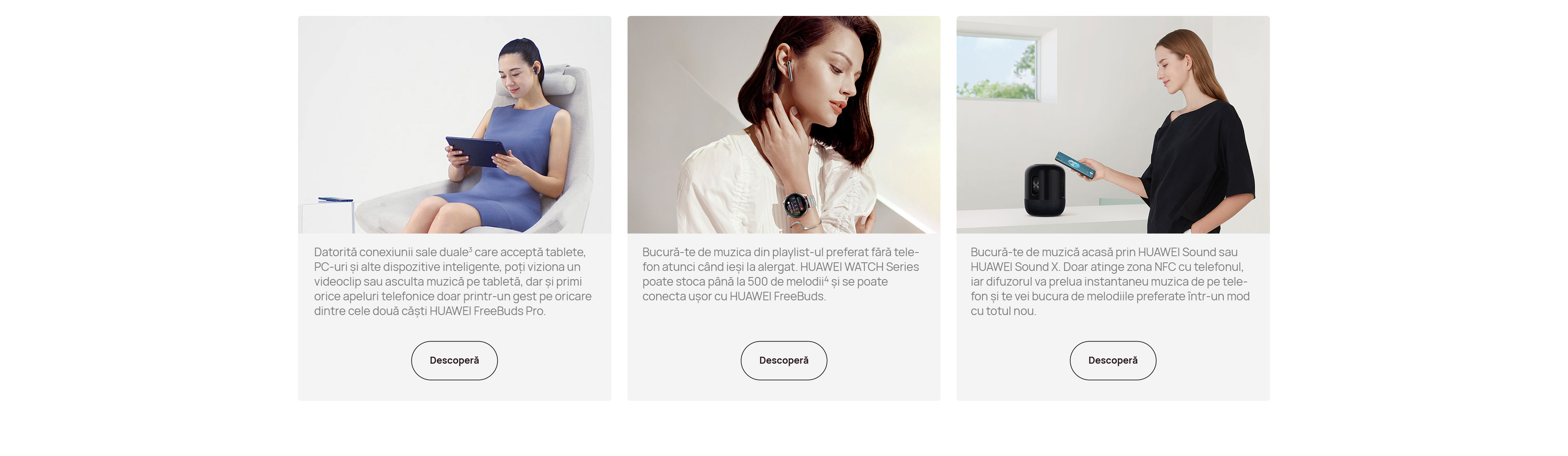Click Descoperă under the FreeBuds Pro tablet card
The width and height of the screenshot is (1568, 456).
point(454,360)
